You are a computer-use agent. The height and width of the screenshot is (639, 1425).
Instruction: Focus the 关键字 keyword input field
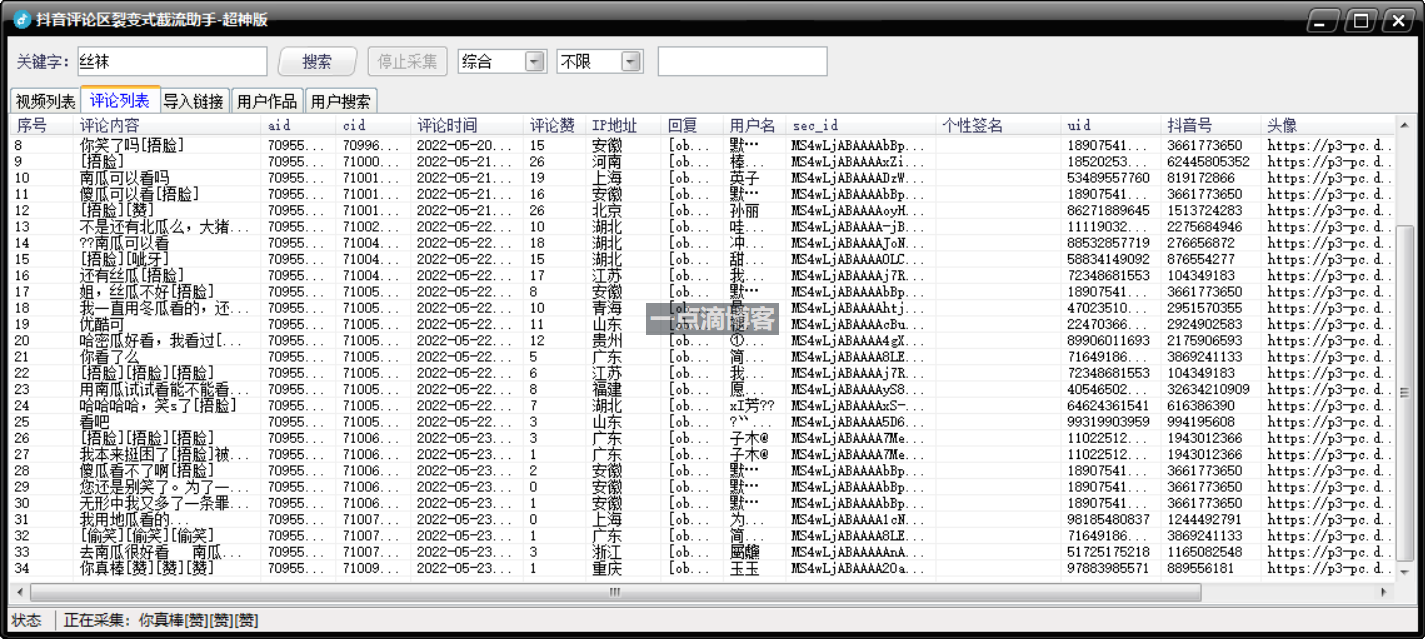(x=172, y=61)
